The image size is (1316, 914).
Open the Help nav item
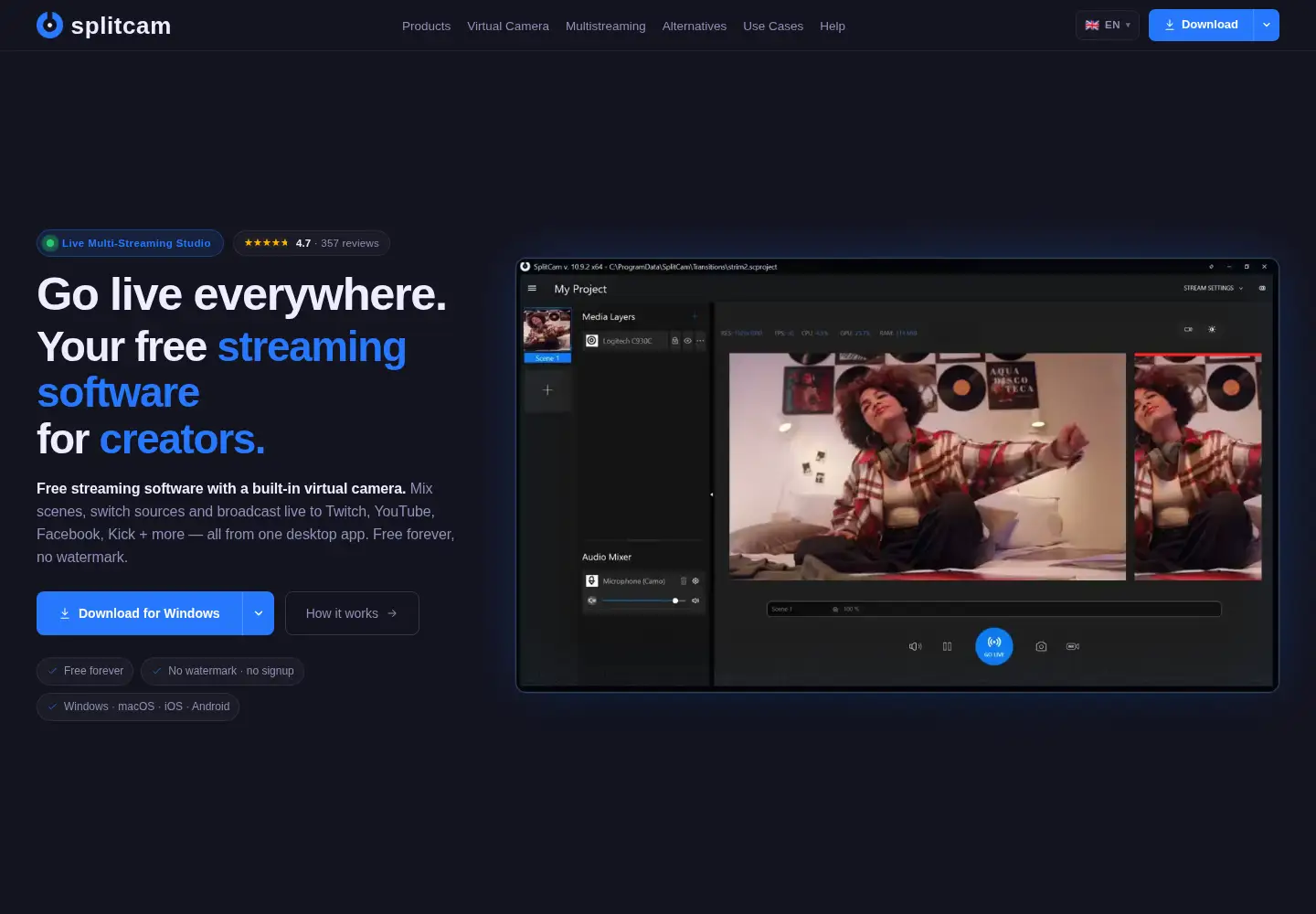[833, 26]
